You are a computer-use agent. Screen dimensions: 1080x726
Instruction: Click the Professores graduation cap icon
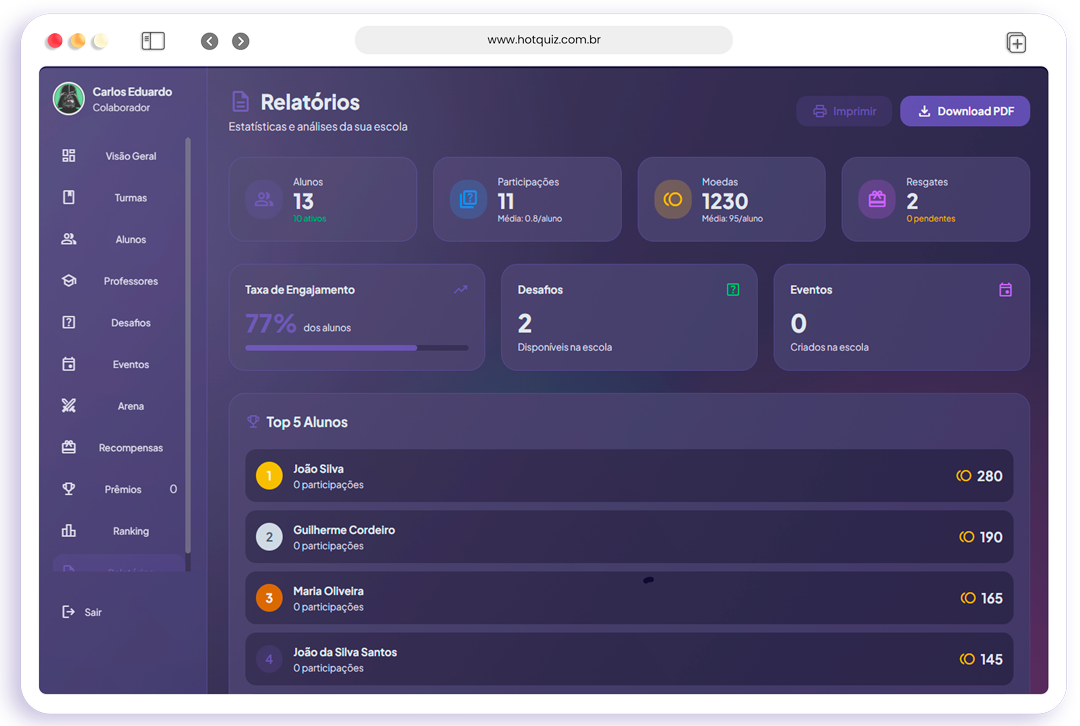(69, 281)
